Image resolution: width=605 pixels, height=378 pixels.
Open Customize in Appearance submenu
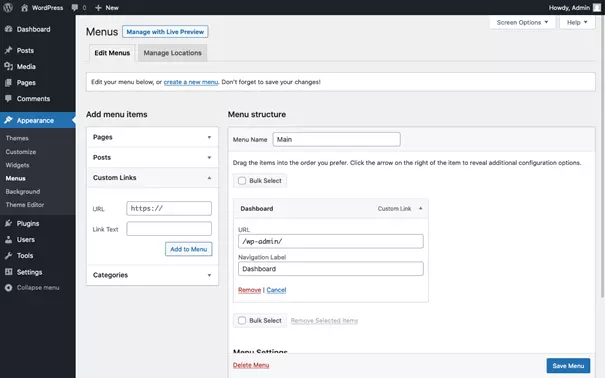click(21, 152)
